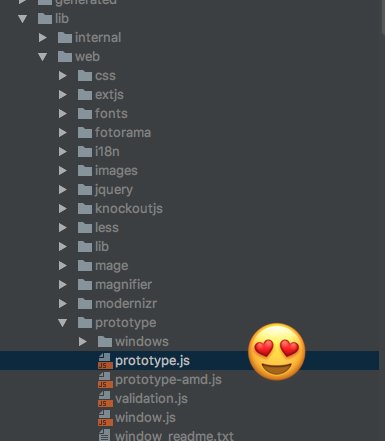Expand the fotorama folder arrow
The image size is (385, 441).
[63, 133]
